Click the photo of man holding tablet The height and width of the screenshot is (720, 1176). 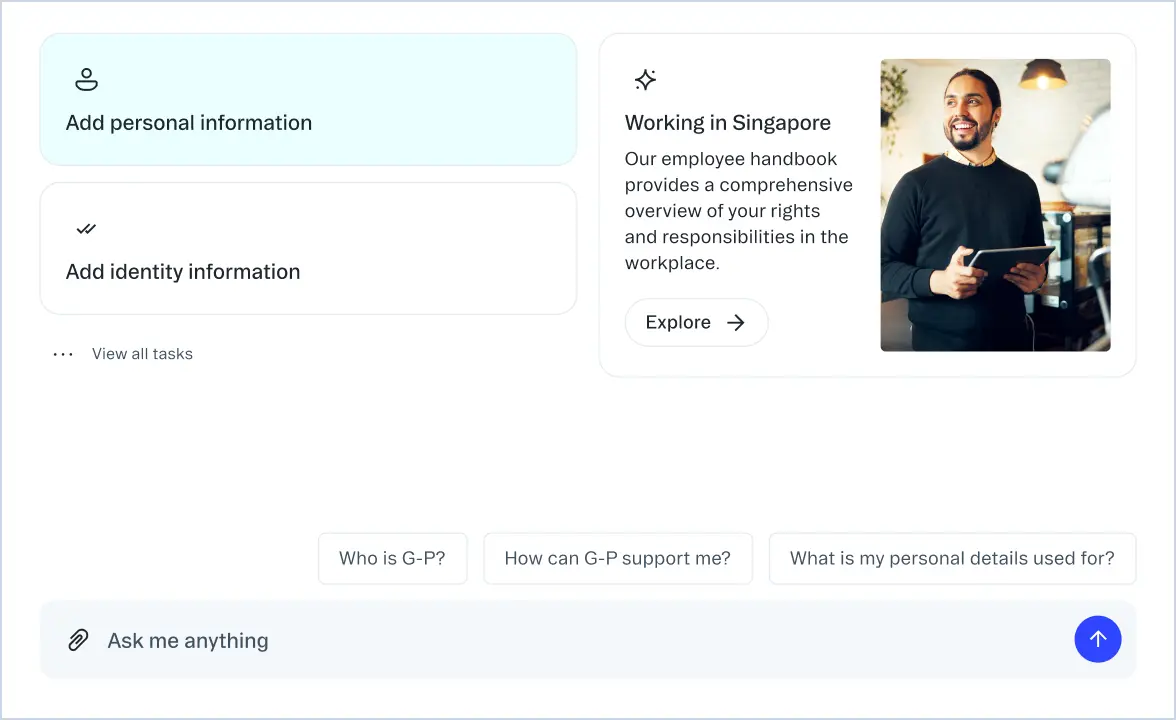(x=995, y=205)
